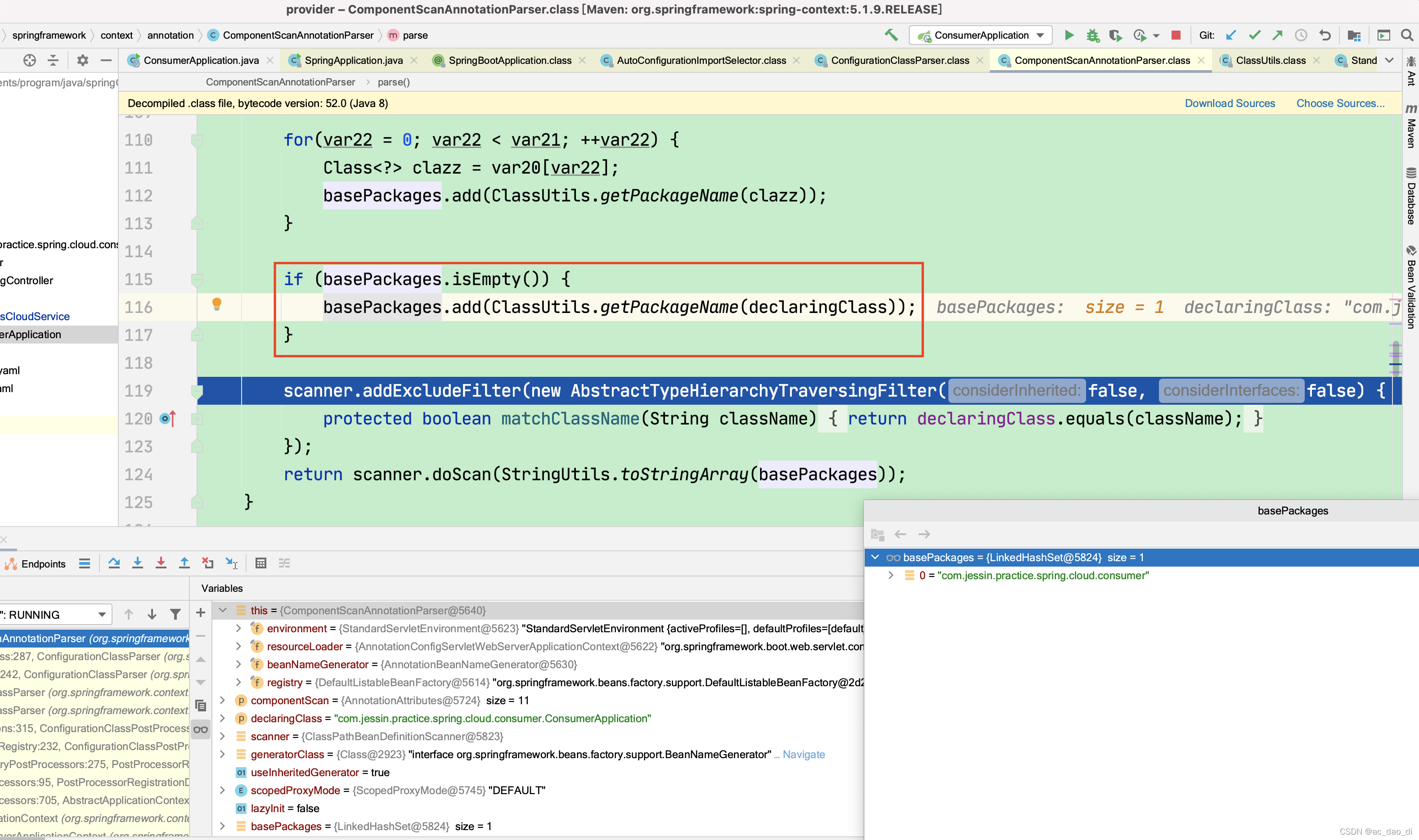The width and height of the screenshot is (1419, 840).
Task: Open Run Anything window icon in toolbar
Action: tap(1383, 35)
